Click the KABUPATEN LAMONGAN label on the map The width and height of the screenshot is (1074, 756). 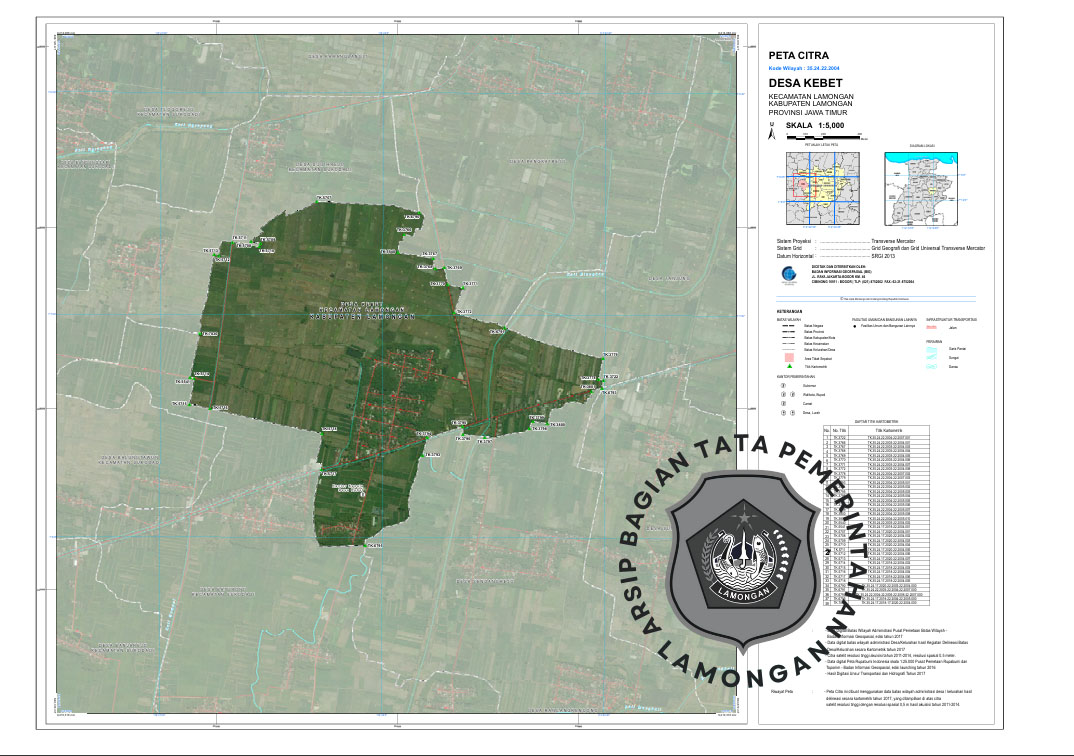(x=363, y=314)
